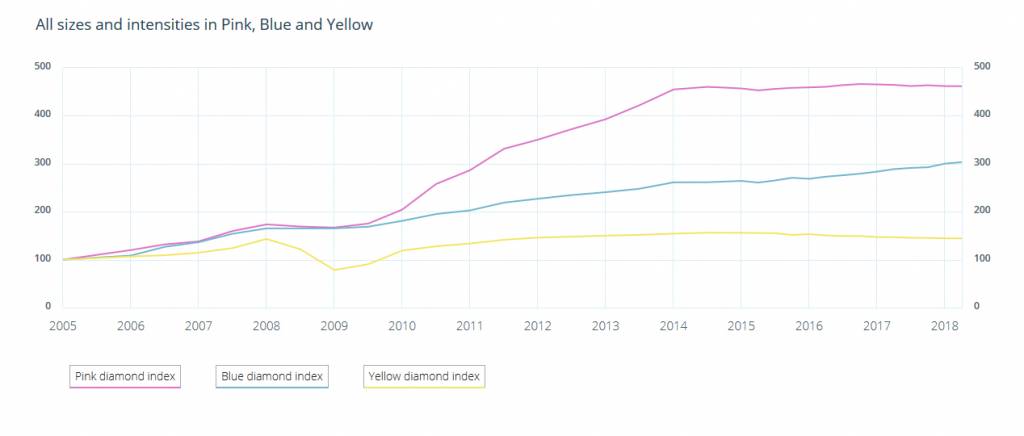Click the pink line at its 2014 peak
1024x436 pixels.
tap(673, 90)
